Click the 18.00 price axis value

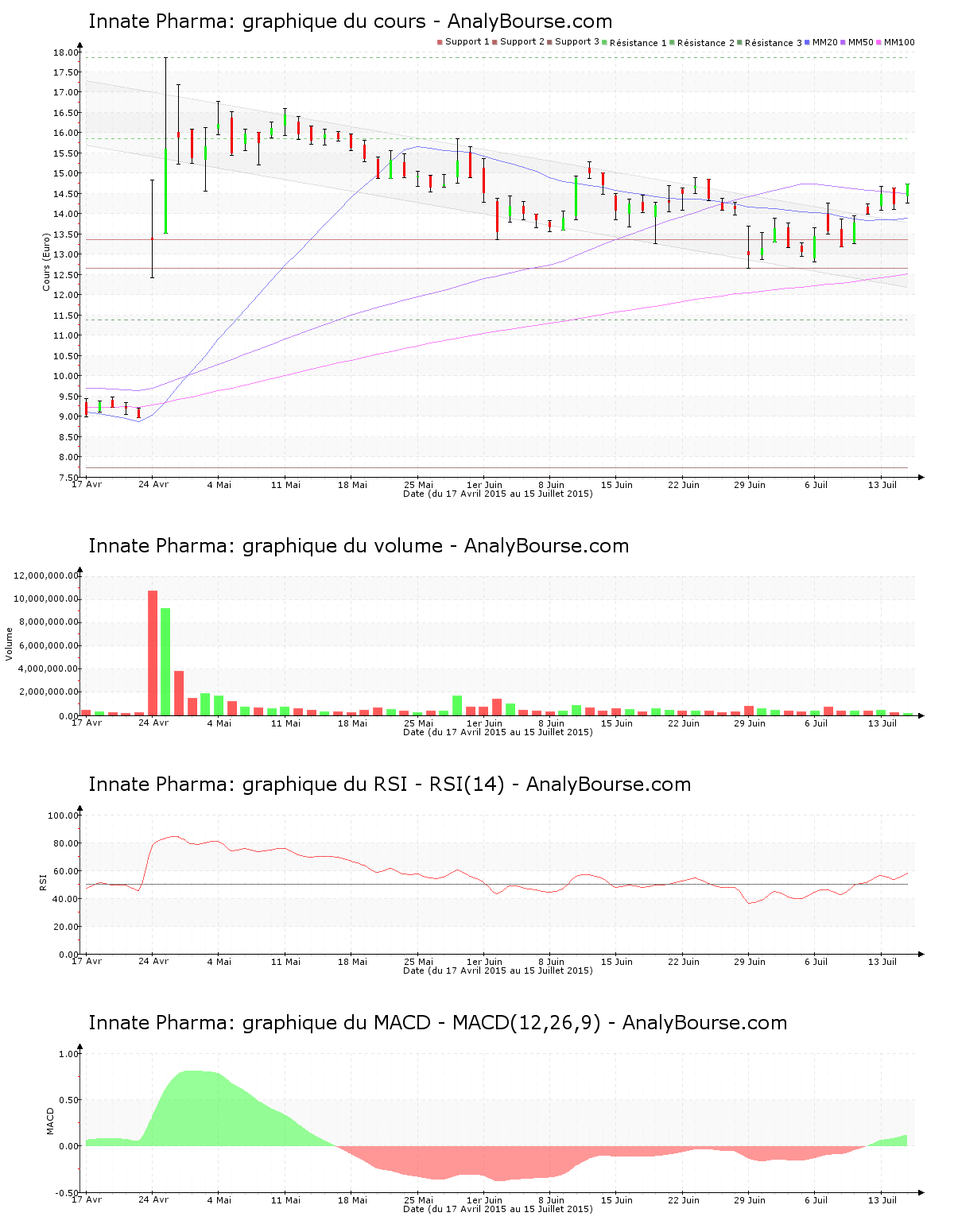(x=66, y=52)
